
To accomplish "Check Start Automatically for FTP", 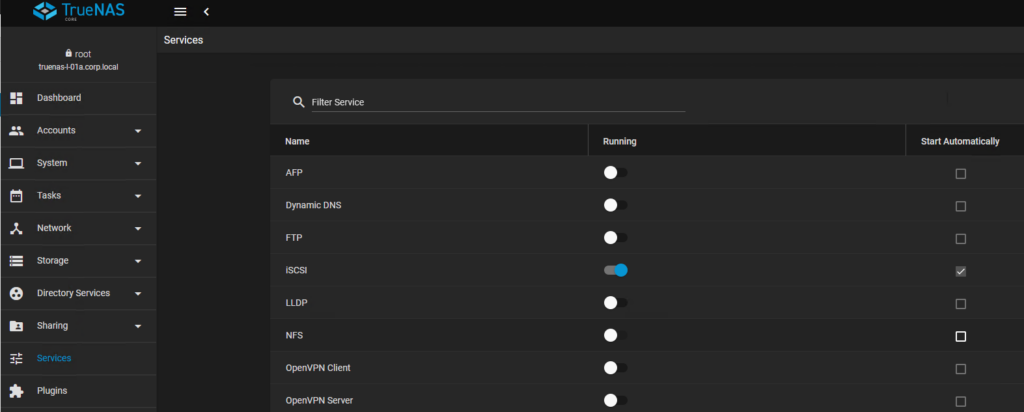I will [x=961, y=239].
